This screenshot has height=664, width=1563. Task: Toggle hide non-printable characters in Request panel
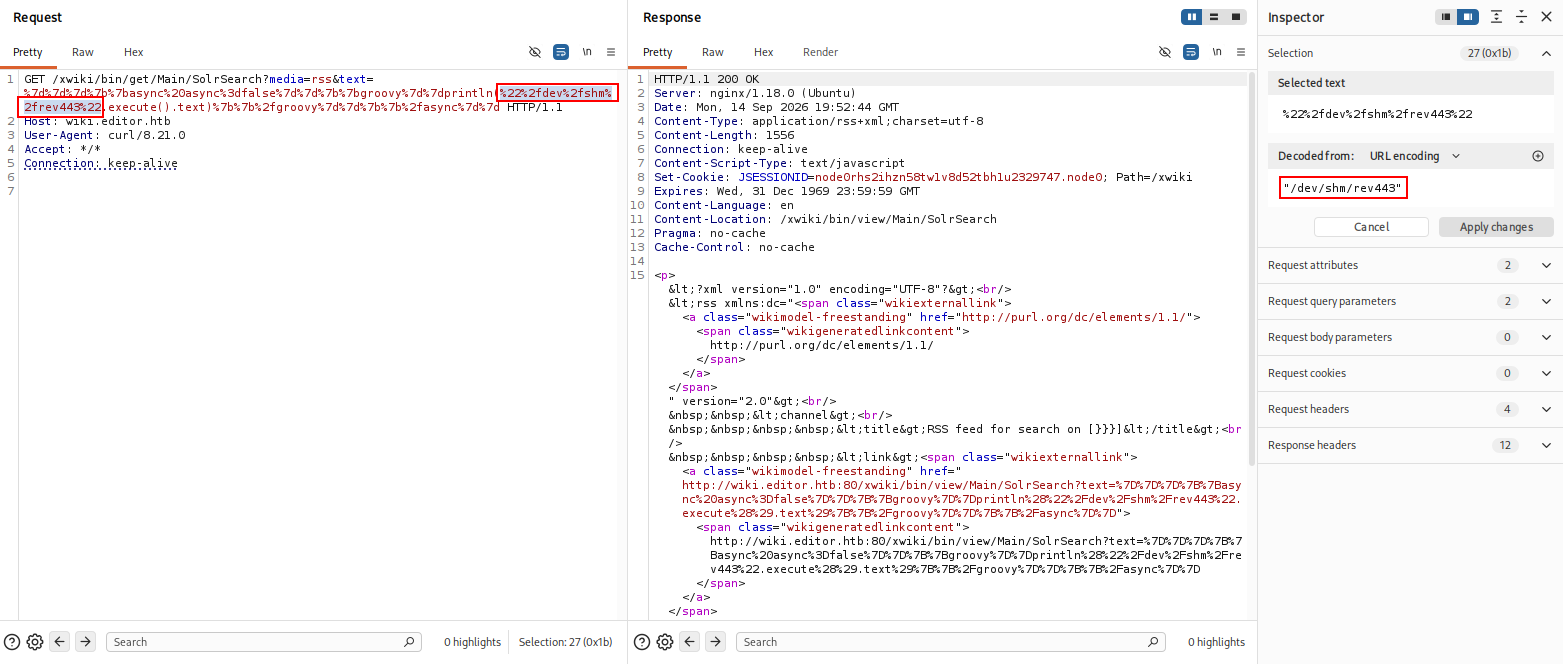(535, 52)
